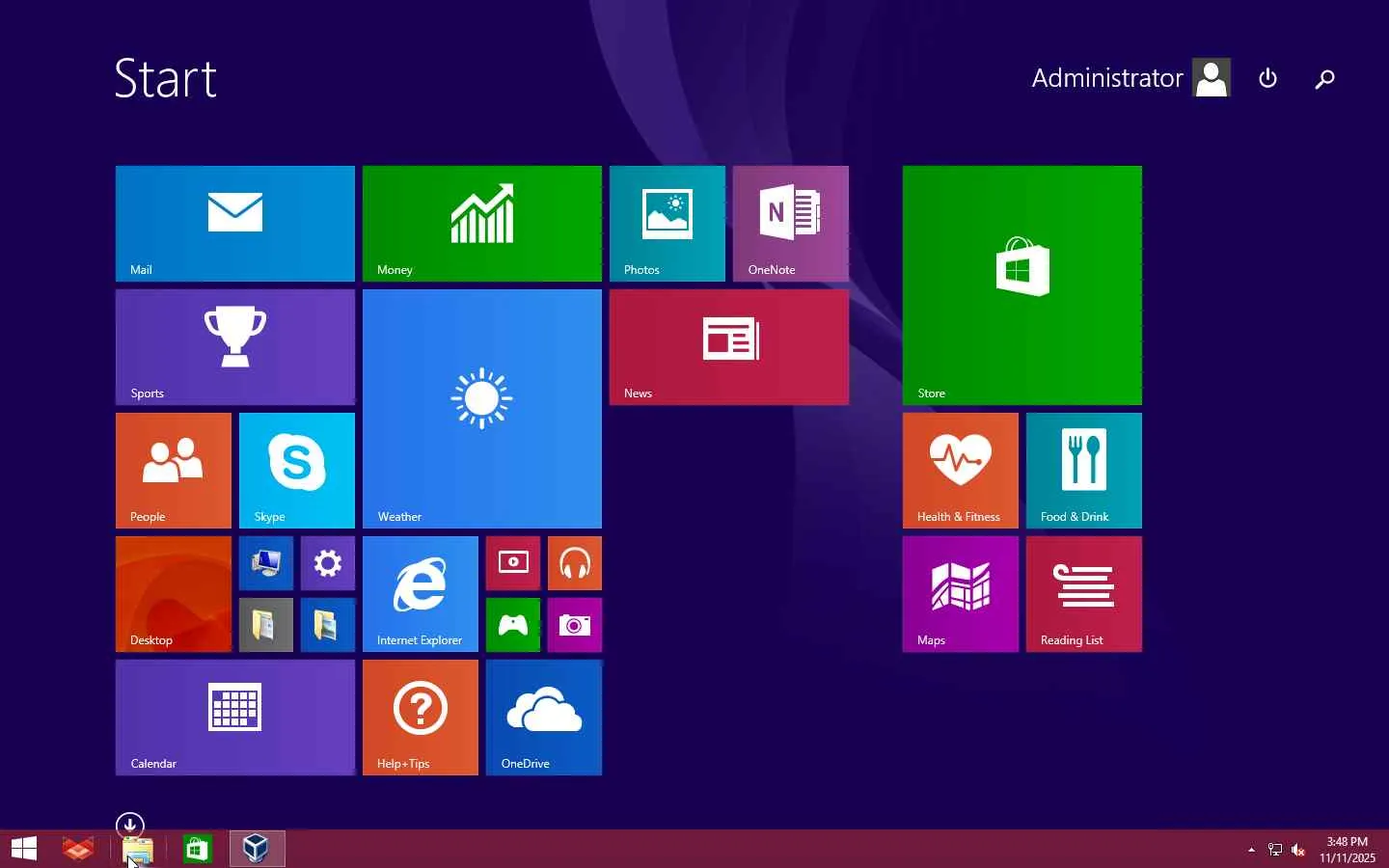Open the Administrator account menu
This screenshot has width=1389, height=868.
click(1130, 78)
